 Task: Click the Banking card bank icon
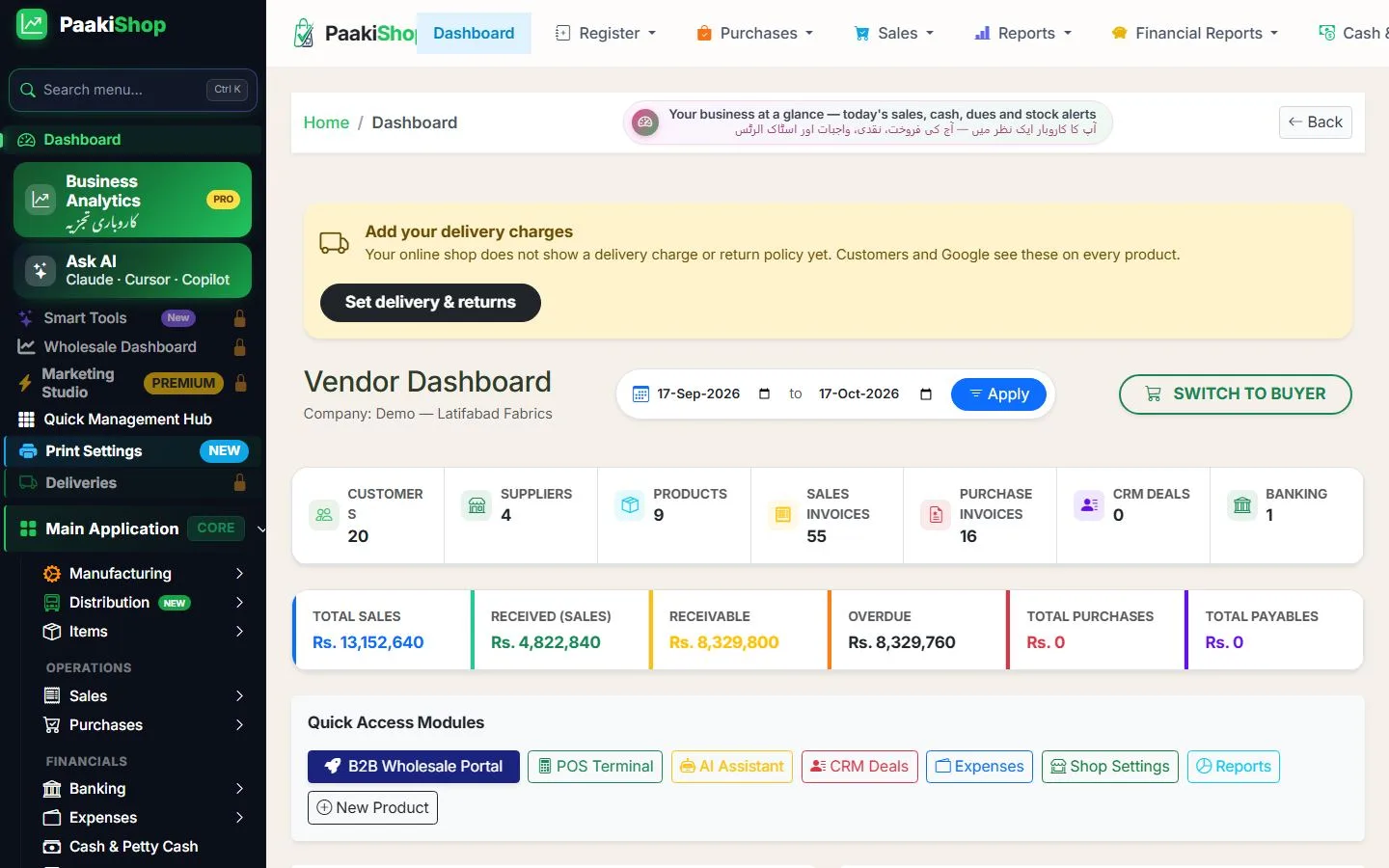coord(1242,504)
